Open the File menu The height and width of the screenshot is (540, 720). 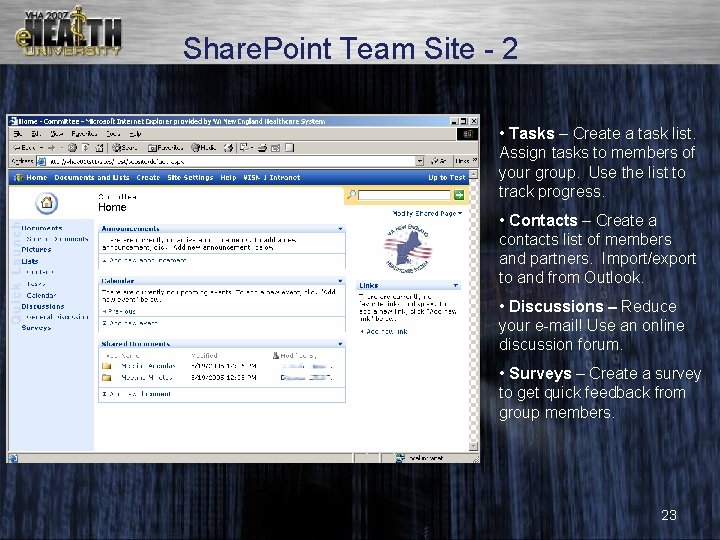(17, 134)
